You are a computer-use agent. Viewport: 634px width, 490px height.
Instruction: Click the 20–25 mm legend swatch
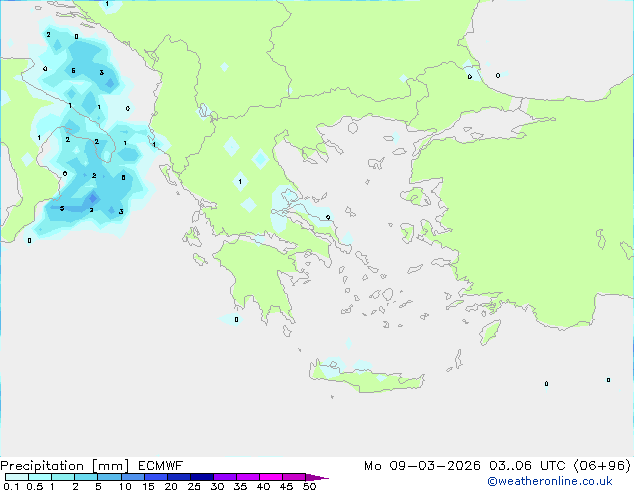[178, 477]
